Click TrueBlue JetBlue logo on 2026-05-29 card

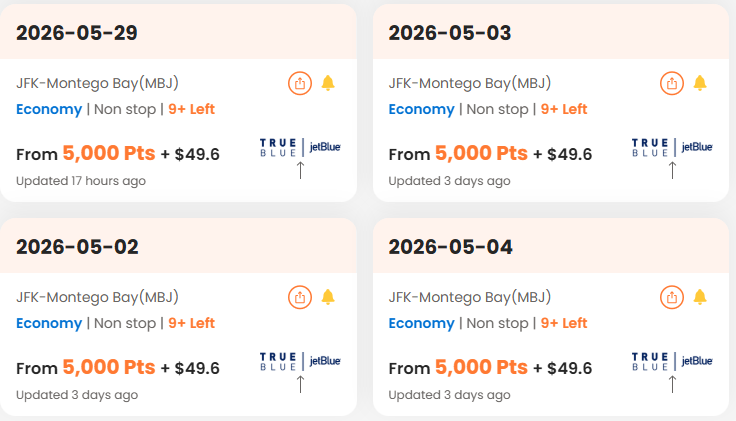click(x=300, y=147)
